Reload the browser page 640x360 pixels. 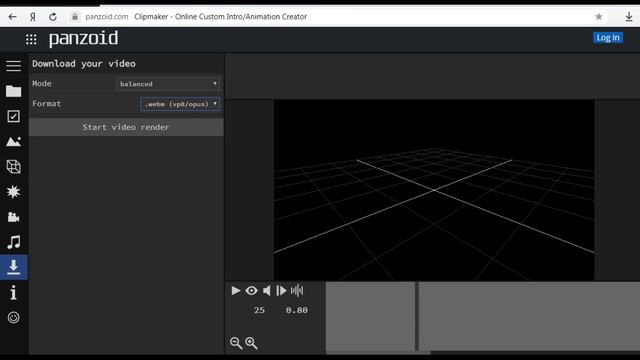(x=53, y=17)
